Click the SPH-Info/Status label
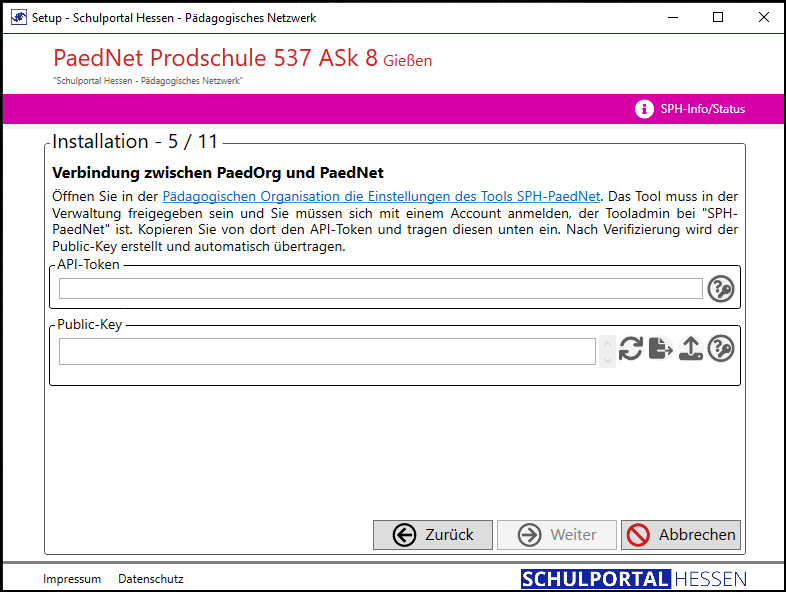The image size is (786, 592). click(702, 109)
